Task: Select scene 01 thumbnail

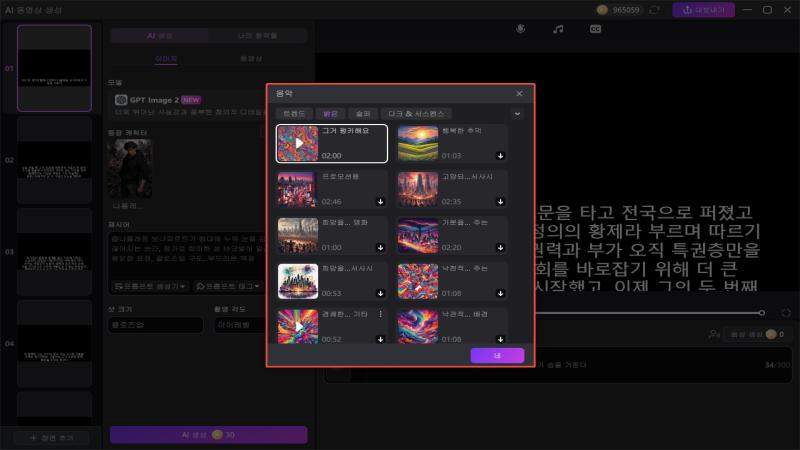Action: [x=55, y=68]
